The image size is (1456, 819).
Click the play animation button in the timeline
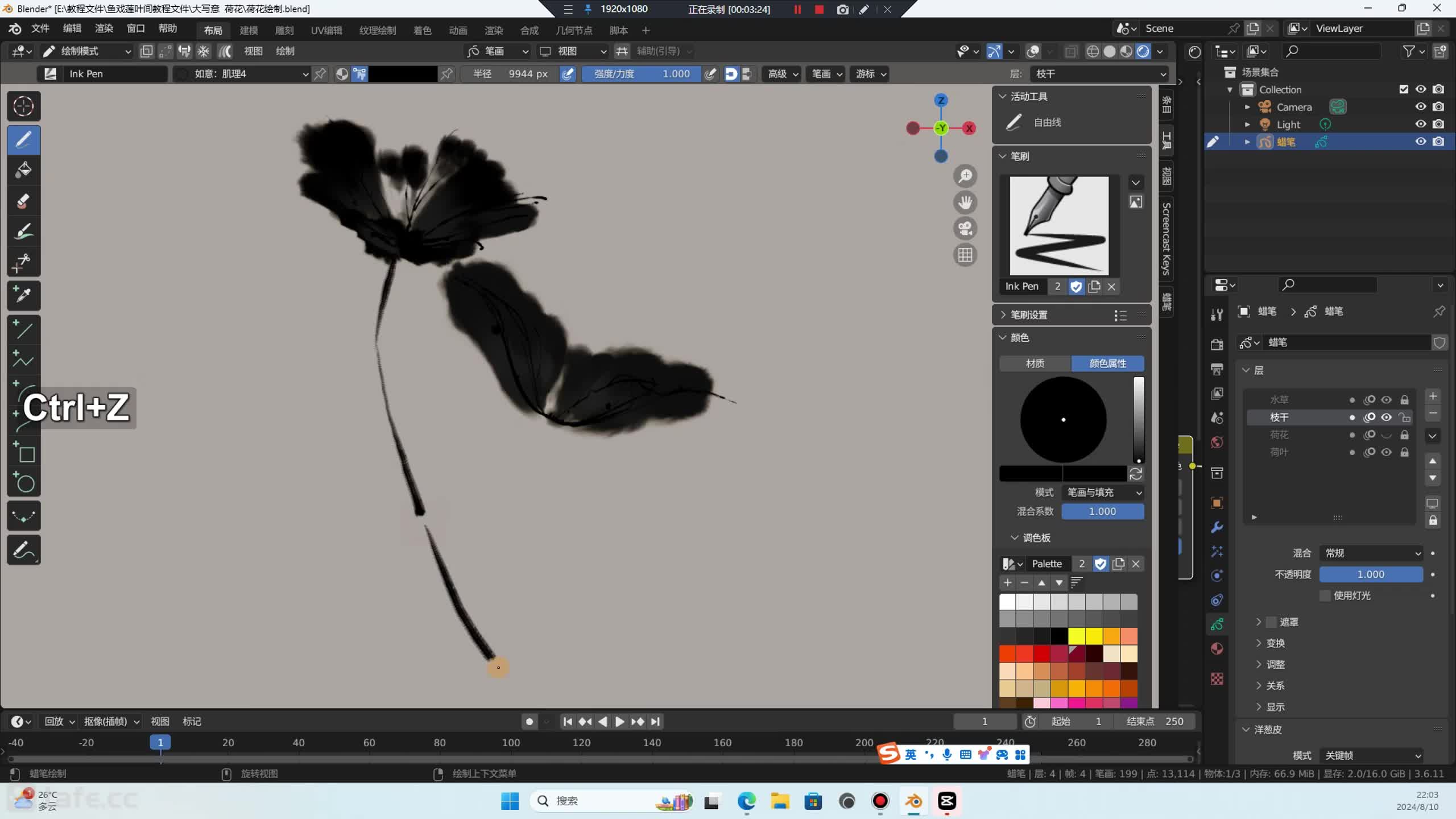coord(620,722)
